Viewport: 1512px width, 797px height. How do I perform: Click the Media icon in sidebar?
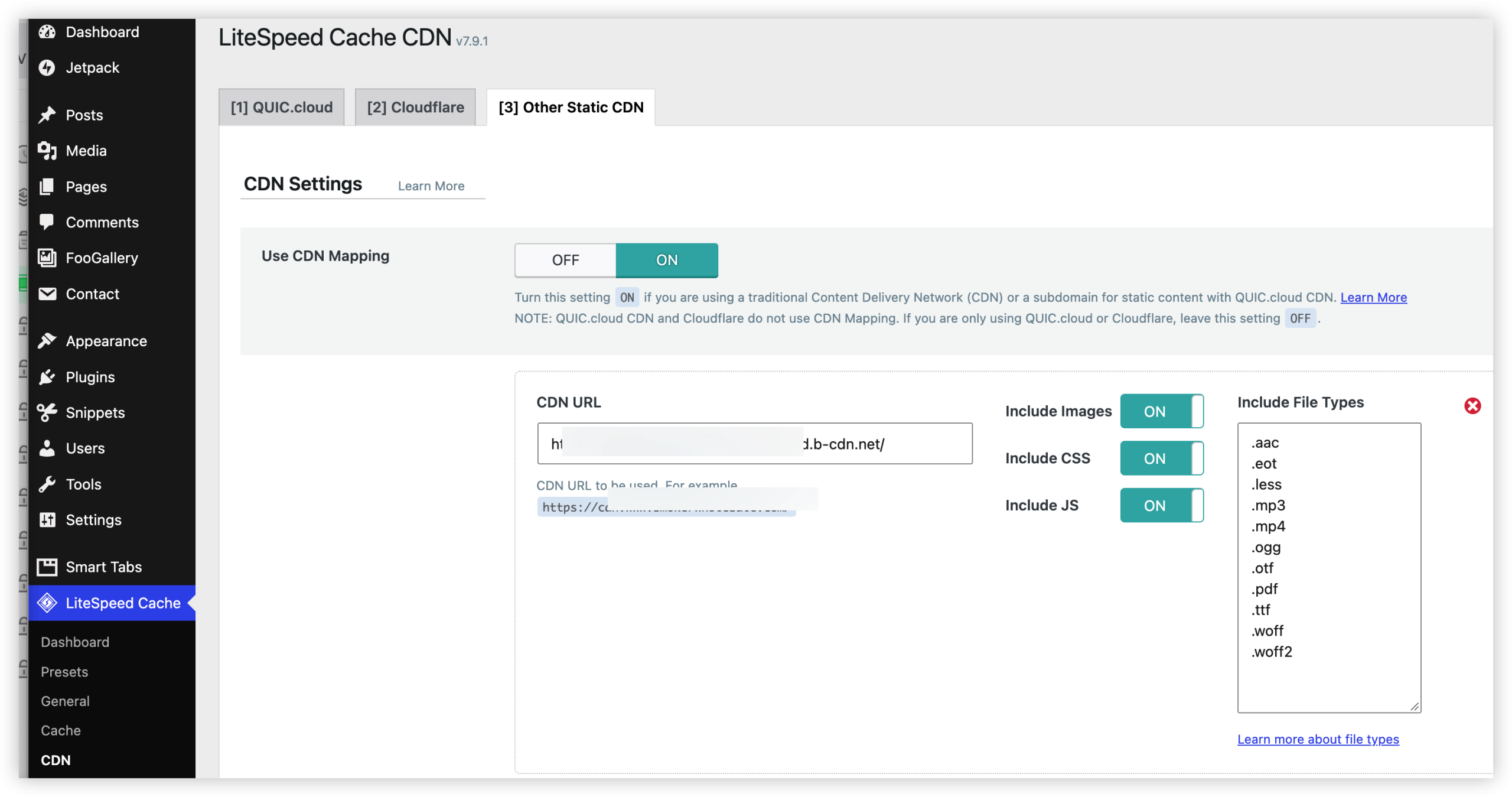tap(47, 151)
